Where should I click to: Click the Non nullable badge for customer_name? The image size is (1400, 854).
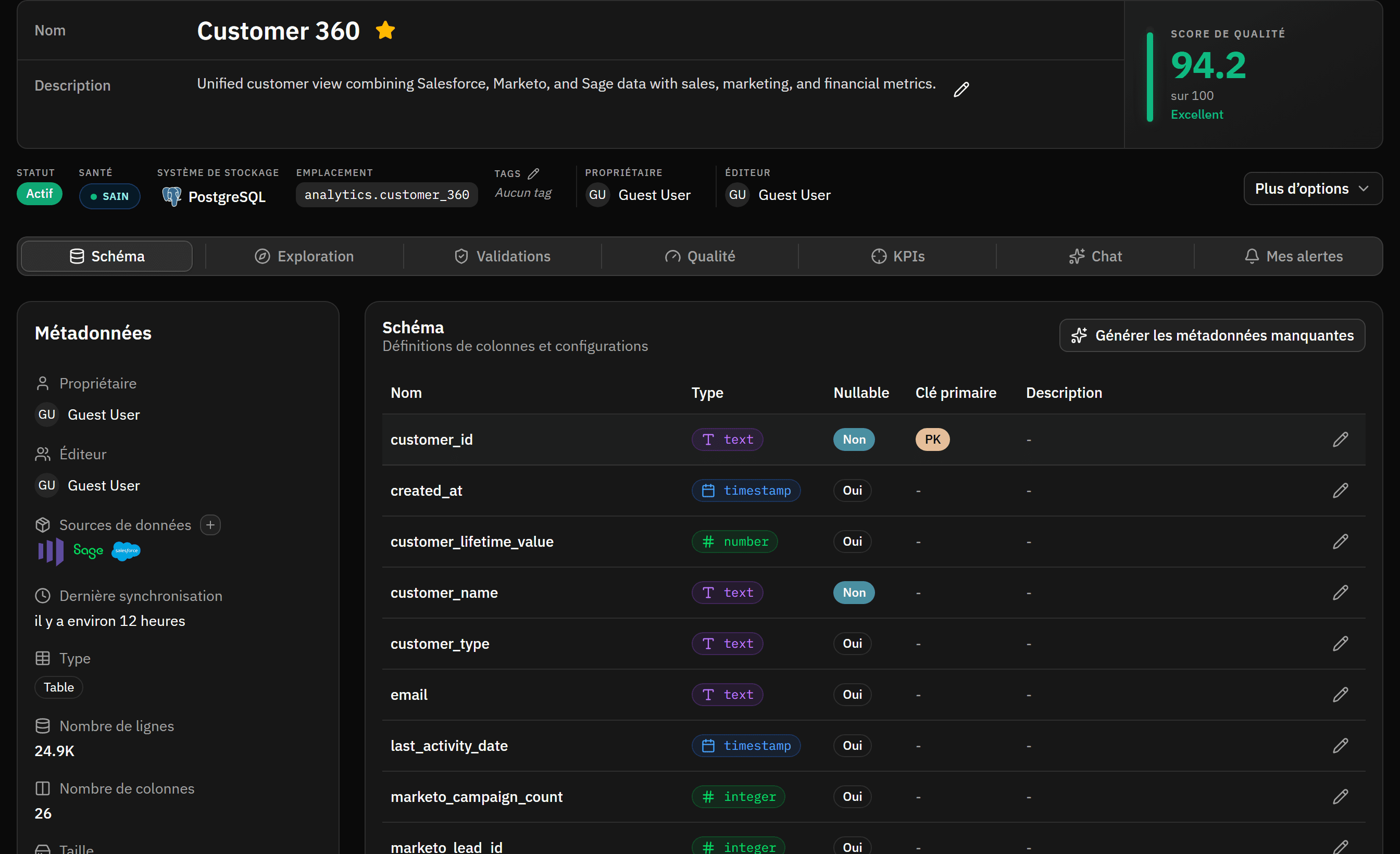(854, 593)
